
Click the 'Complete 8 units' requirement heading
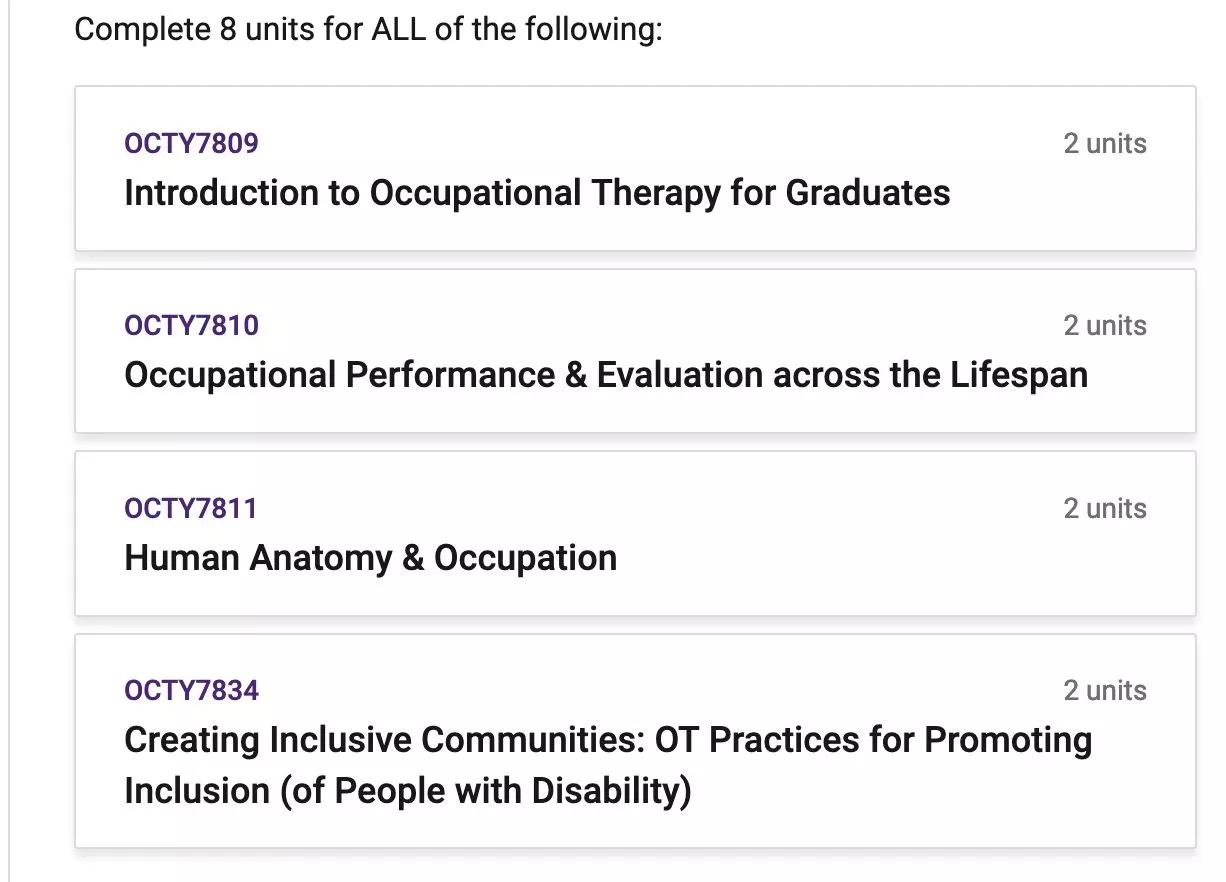coord(368,29)
